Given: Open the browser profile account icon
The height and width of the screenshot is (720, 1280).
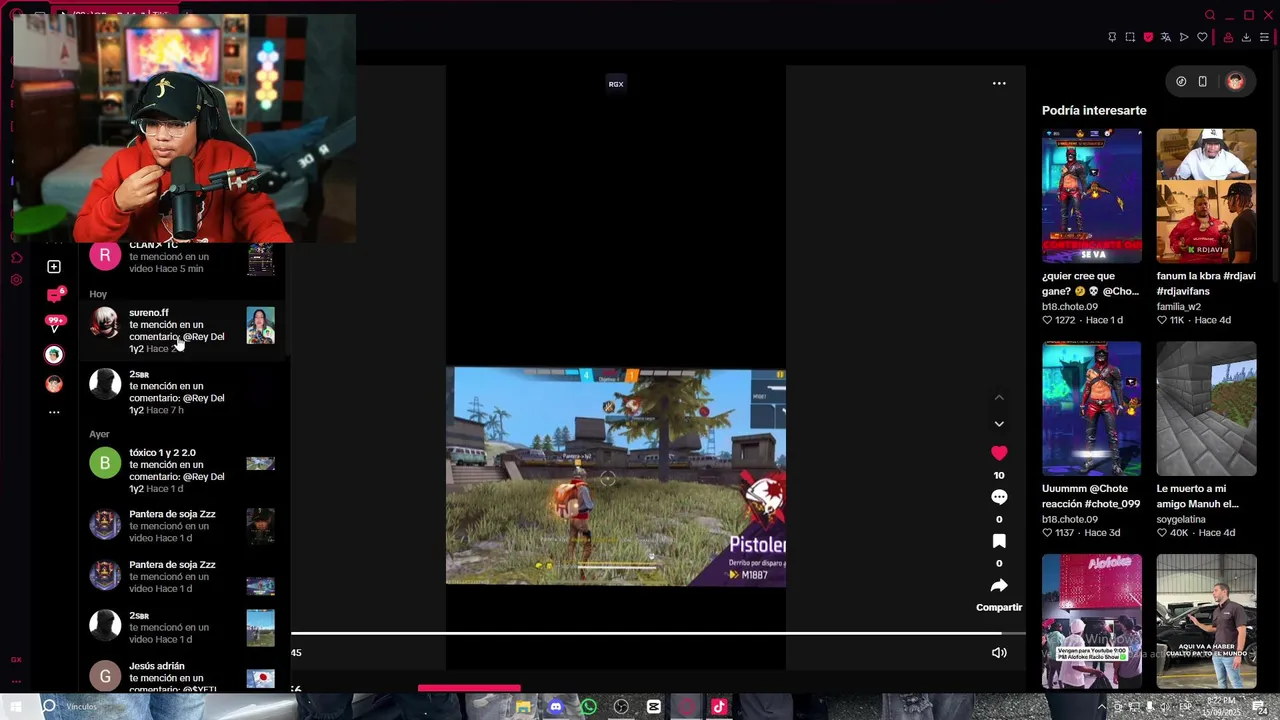Looking at the screenshot, I should 1228,37.
